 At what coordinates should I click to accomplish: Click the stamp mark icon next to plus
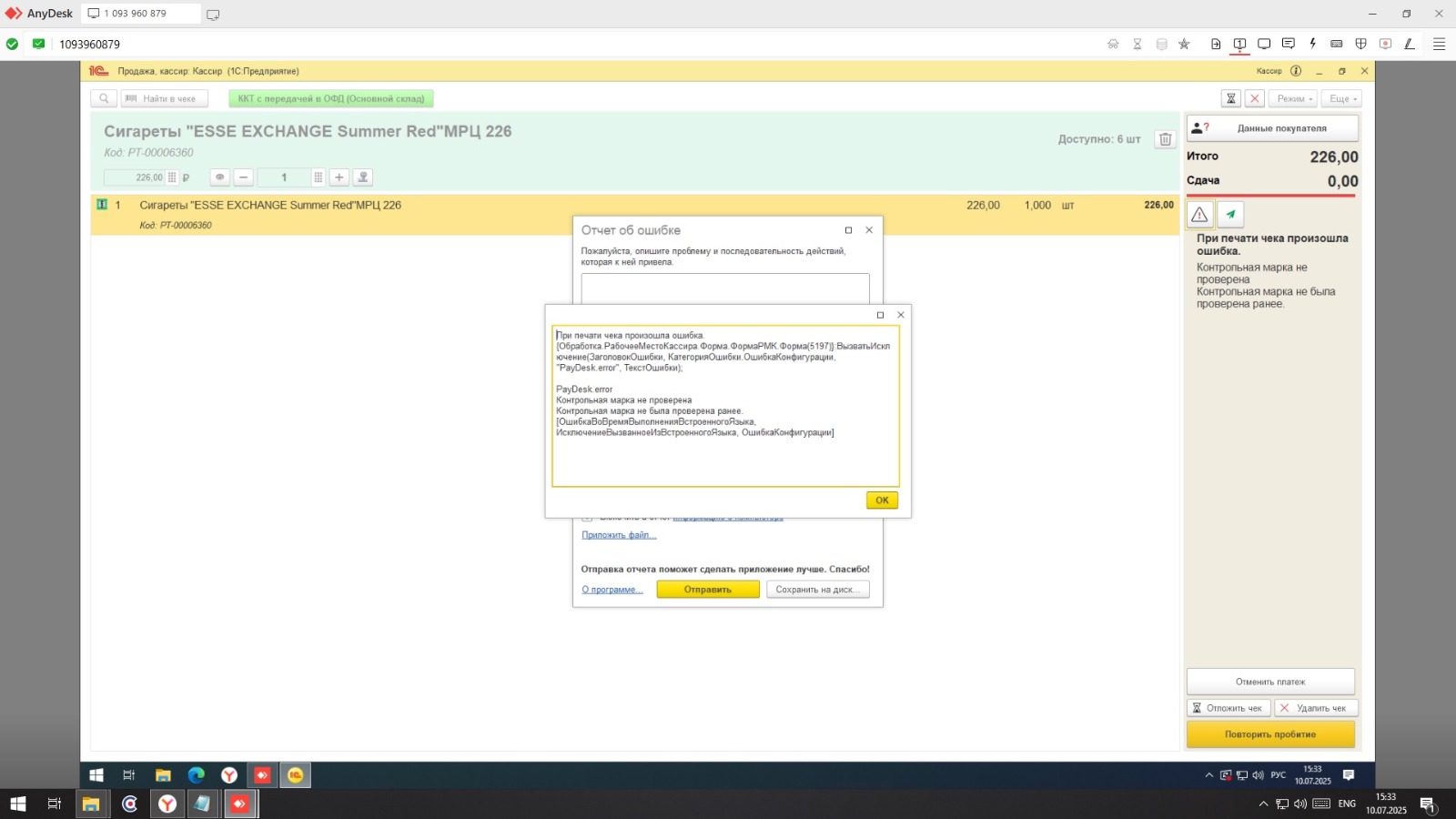click(x=363, y=177)
